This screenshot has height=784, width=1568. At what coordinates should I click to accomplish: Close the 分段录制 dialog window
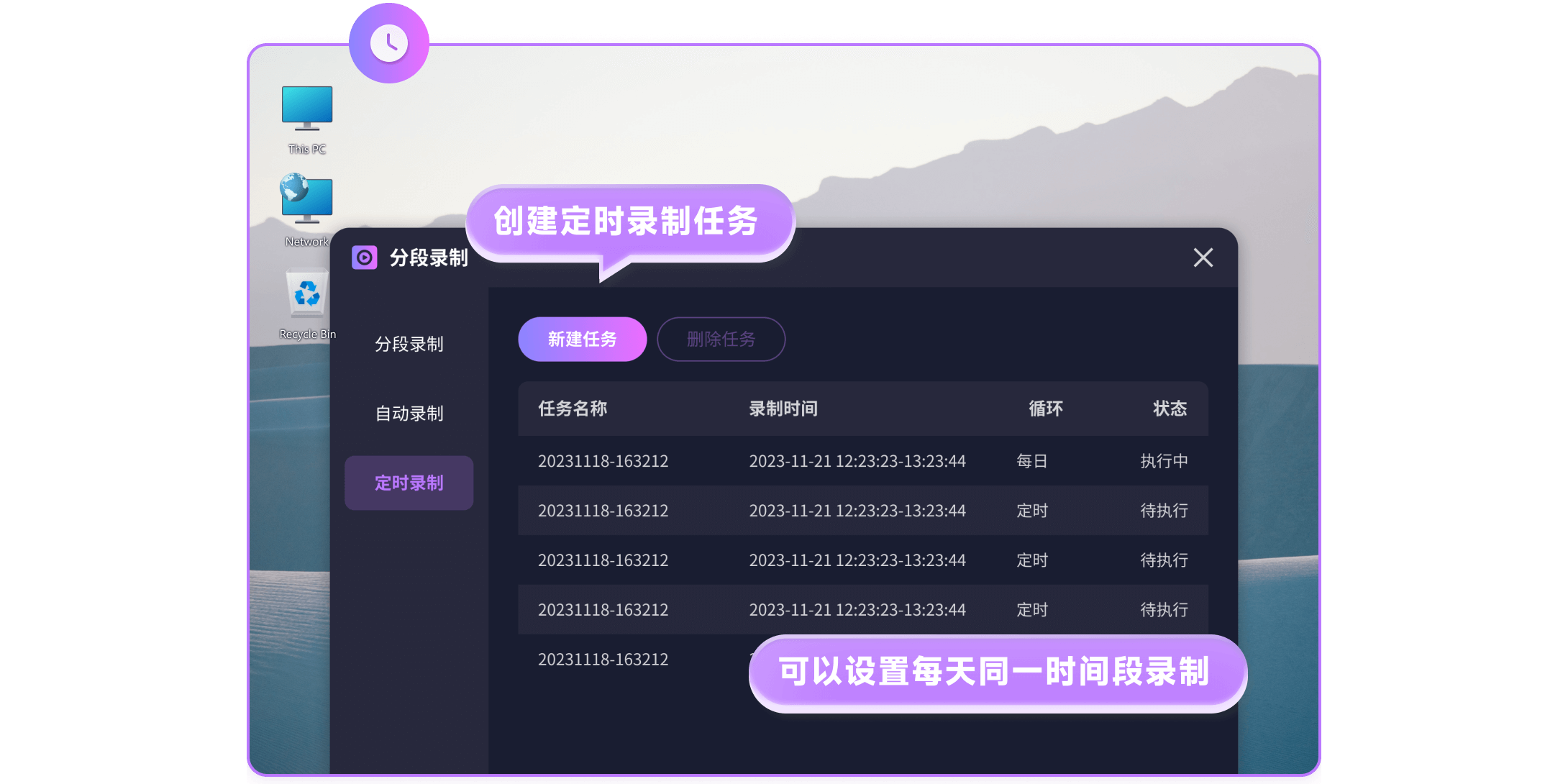1203,257
